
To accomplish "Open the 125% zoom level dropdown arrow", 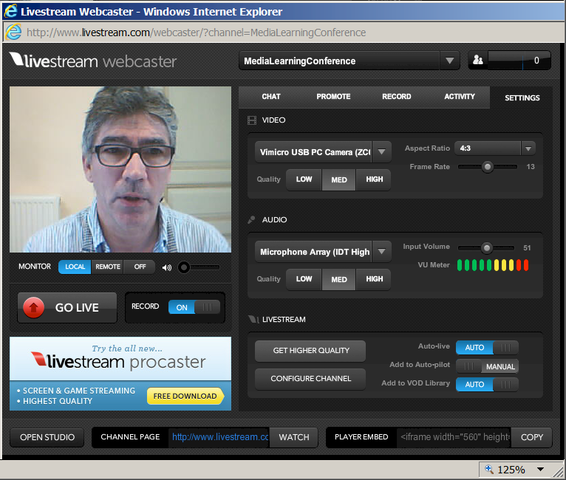I will coord(540,469).
